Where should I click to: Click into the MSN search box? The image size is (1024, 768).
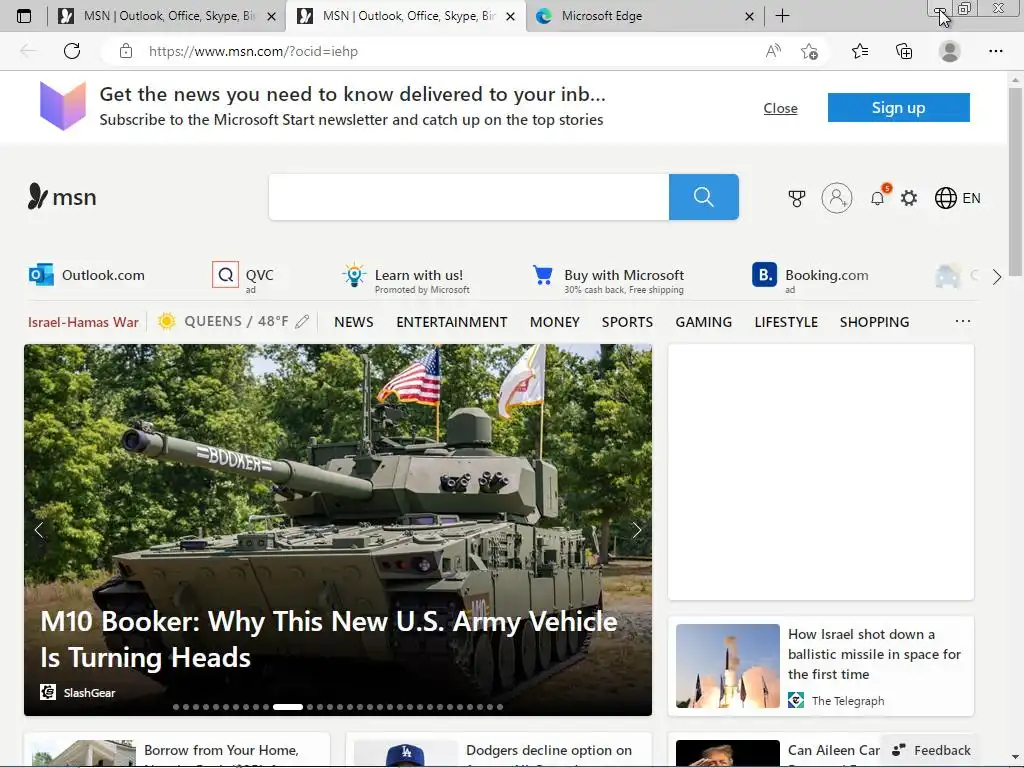pyautogui.click(x=468, y=197)
